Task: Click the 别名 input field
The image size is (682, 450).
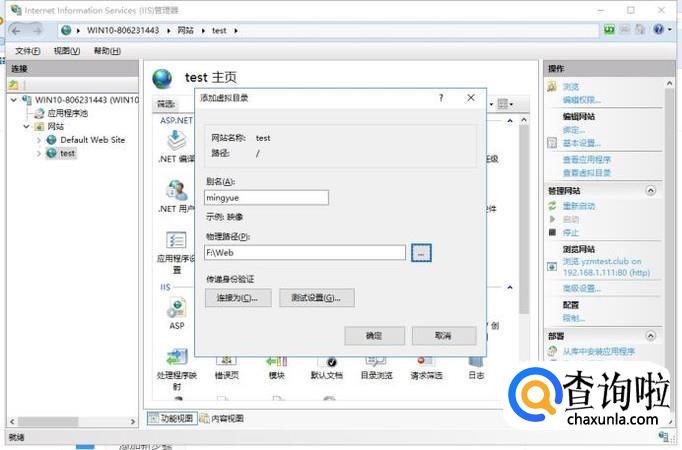Action: coord(266,198)
